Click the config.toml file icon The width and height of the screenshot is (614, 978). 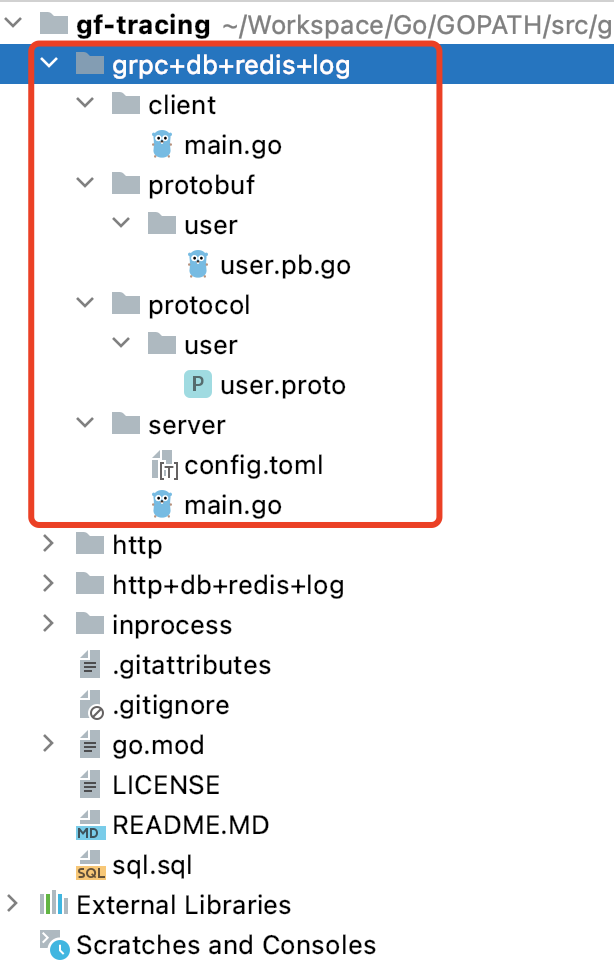coord(163,465)
